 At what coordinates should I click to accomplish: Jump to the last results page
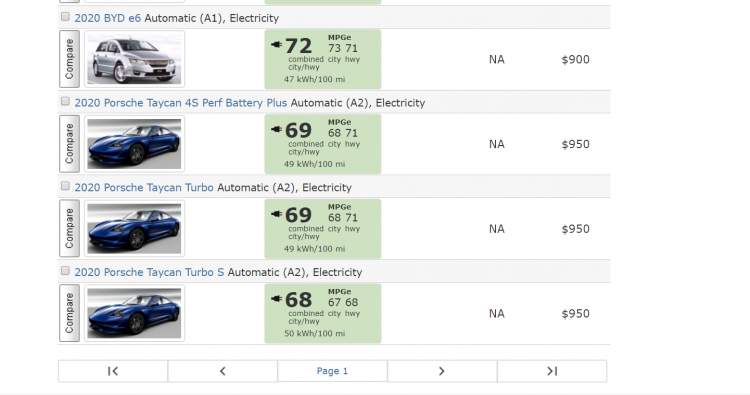(x=552, y=371)
